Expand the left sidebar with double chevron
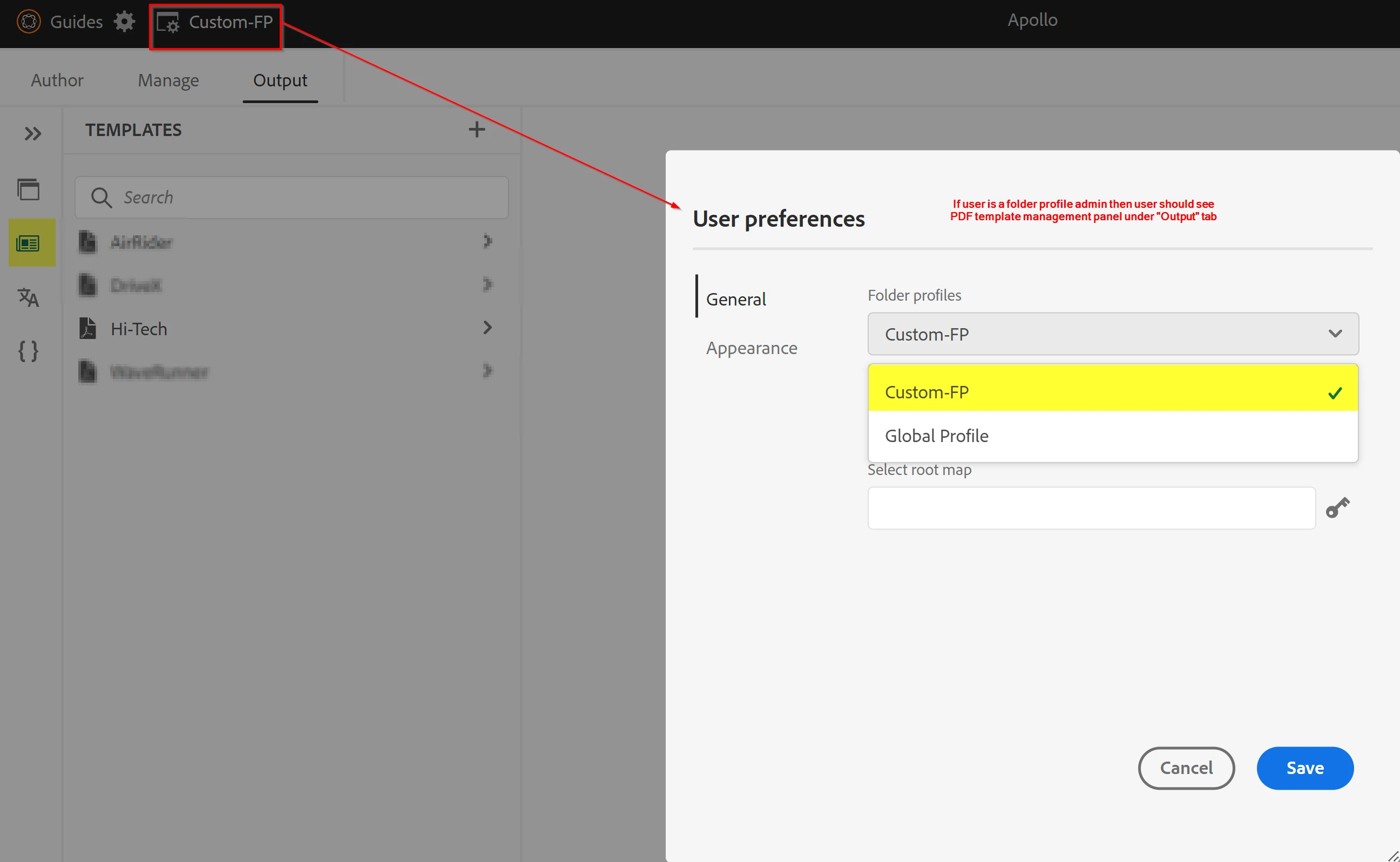This screenshot has height=862, width=1400. [x=32, y=133]
